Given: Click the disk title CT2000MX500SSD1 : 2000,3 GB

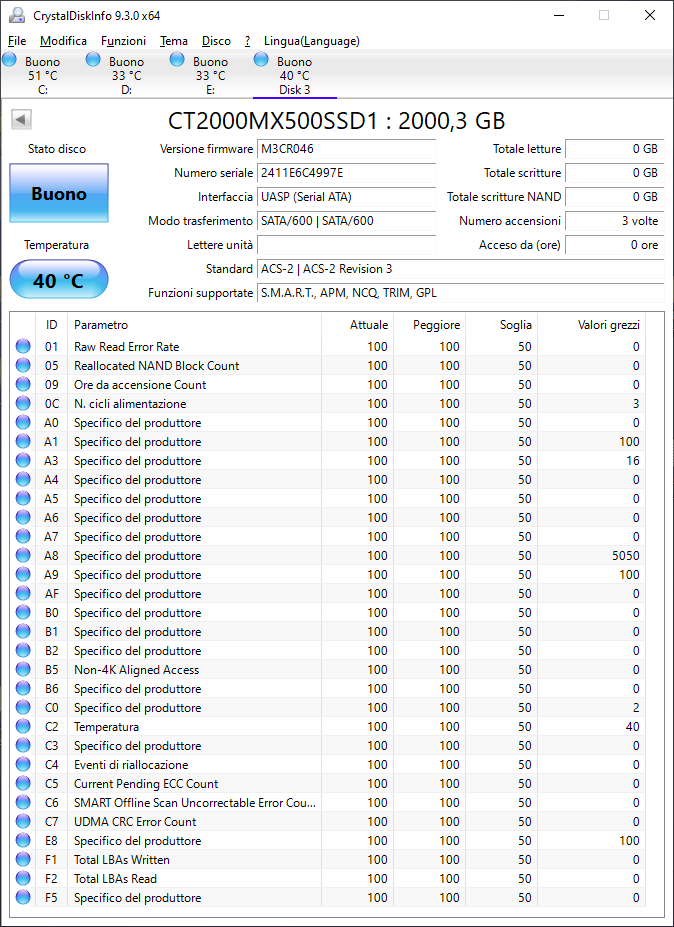Looking at the screenshot, I should pos(336,121).
